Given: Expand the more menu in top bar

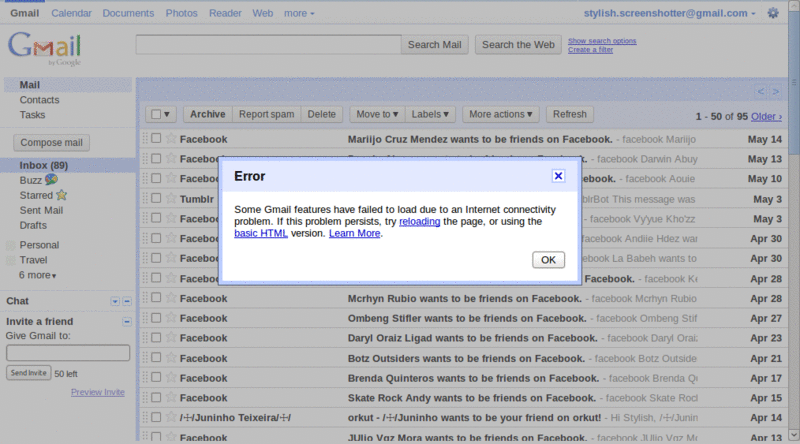Looking at the screenshot, I should [299, 13].
